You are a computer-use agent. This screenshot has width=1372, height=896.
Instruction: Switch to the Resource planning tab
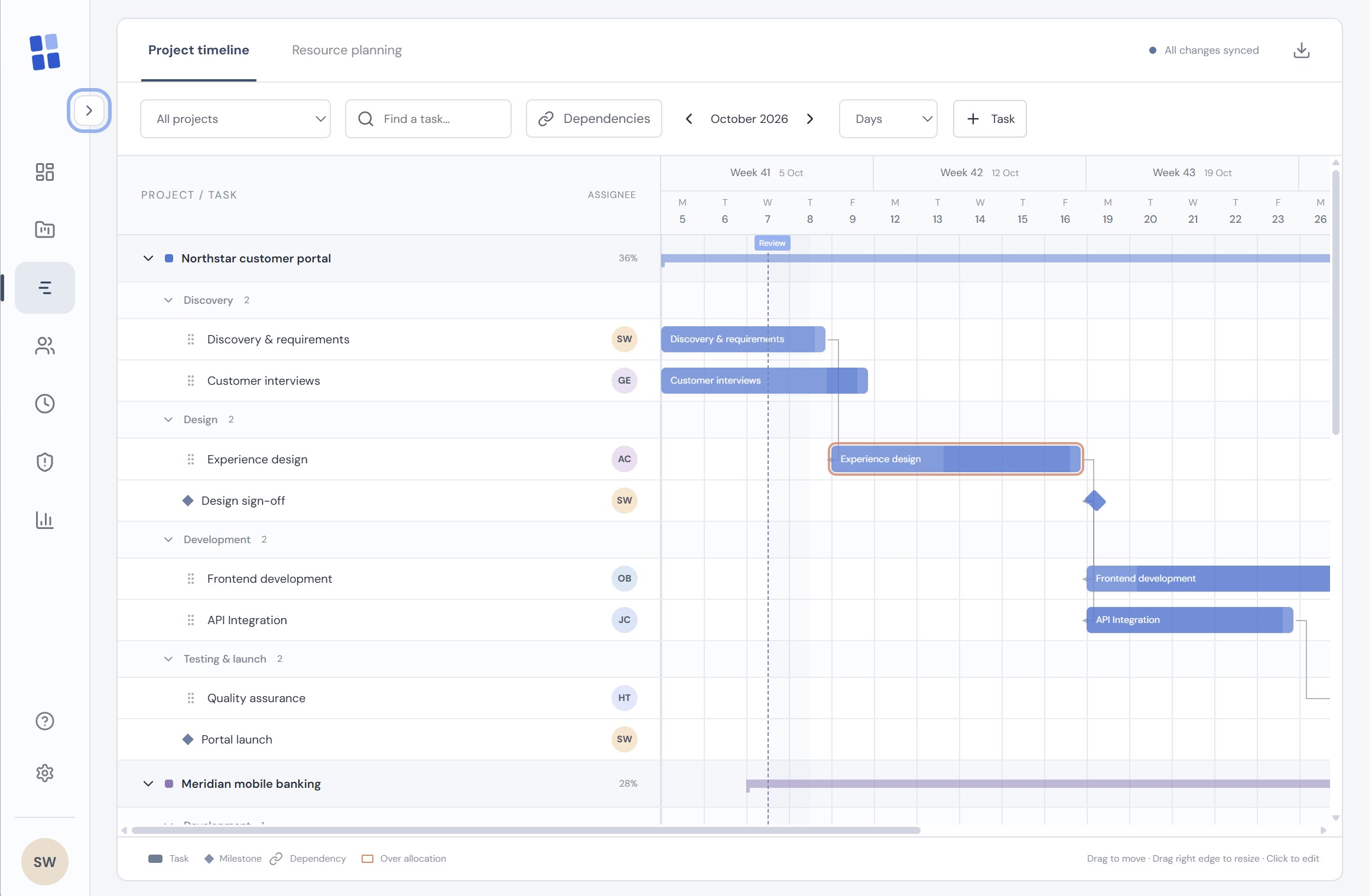pyautogui.click(x=347, y=50)
